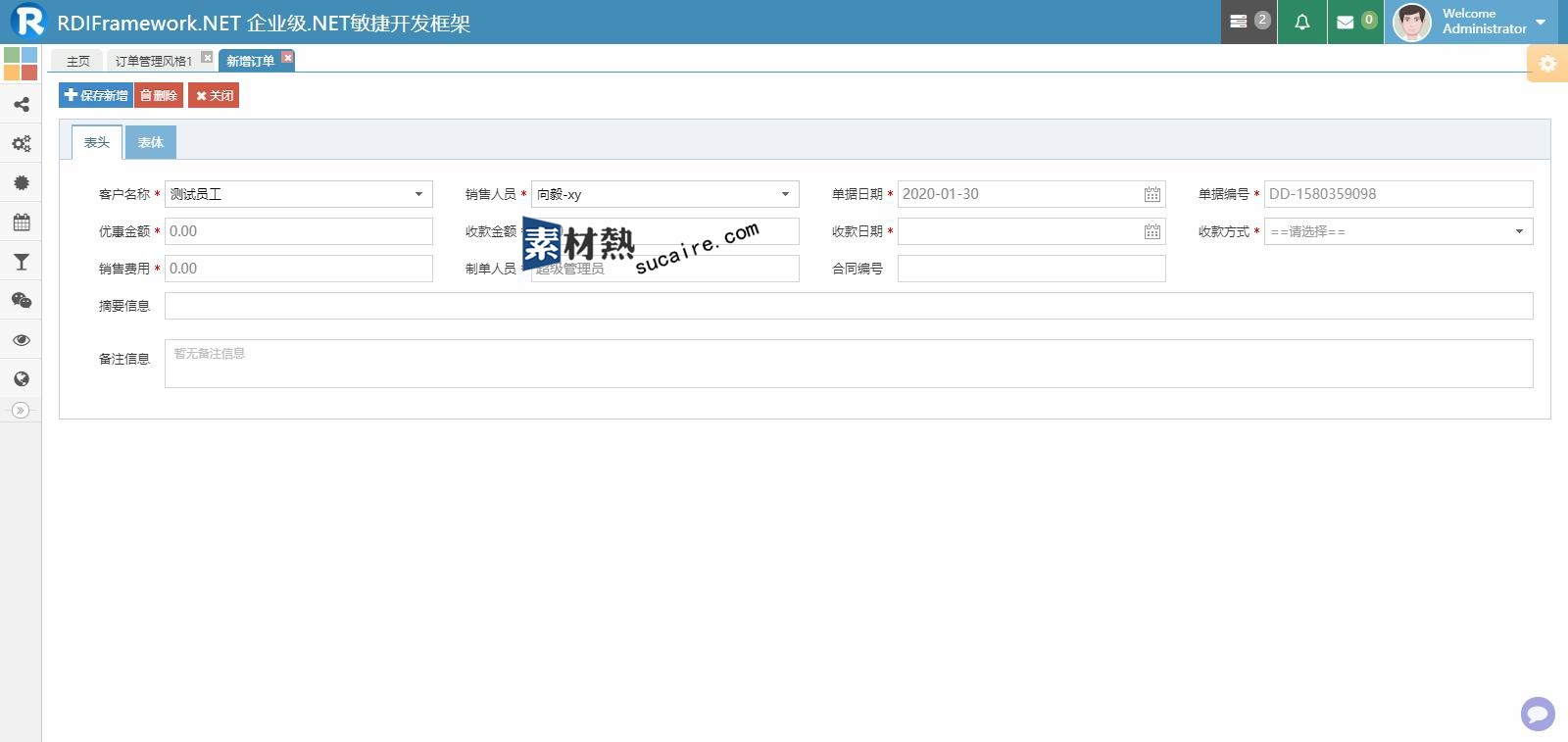The width and height of the screenshot is (1568, 742).
Task: Open the notifications bell icon
Action: pyautogui.click(x=1302, y=22)
